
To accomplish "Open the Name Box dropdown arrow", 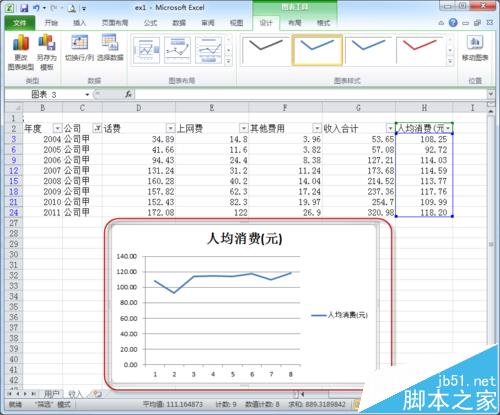I will click(x=87, y=95).
